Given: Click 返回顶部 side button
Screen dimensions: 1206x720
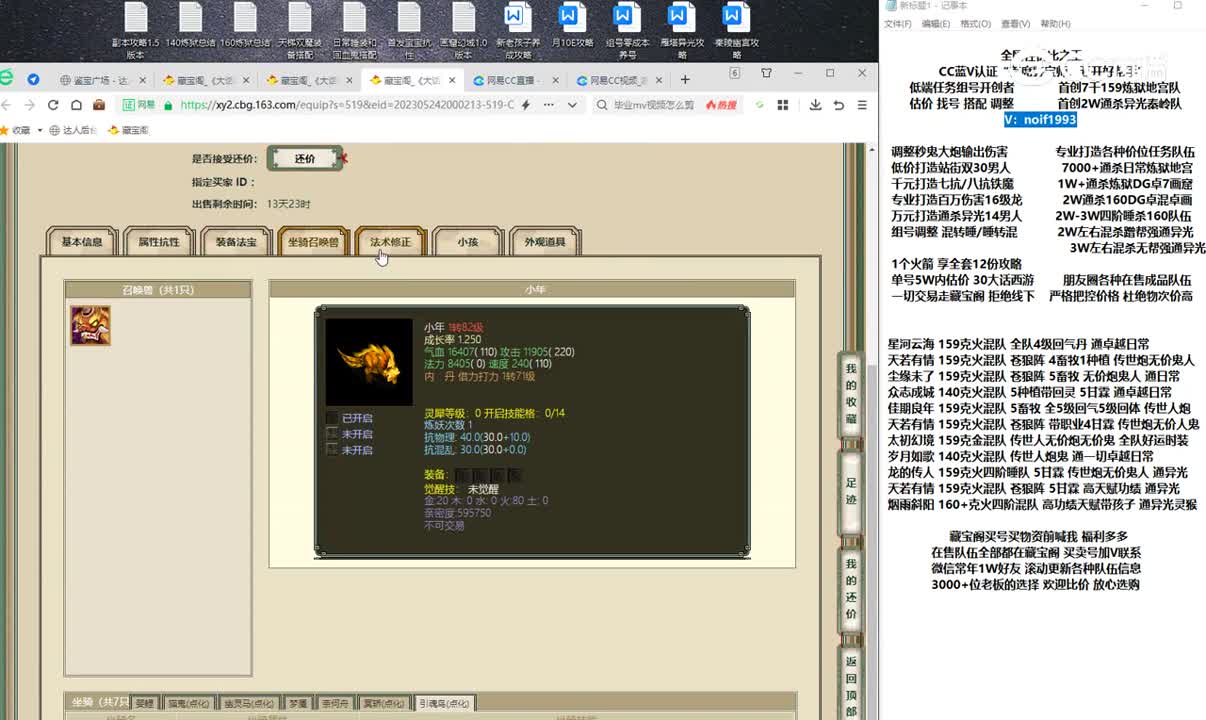Looking at the screenshot, I should 851,684.
